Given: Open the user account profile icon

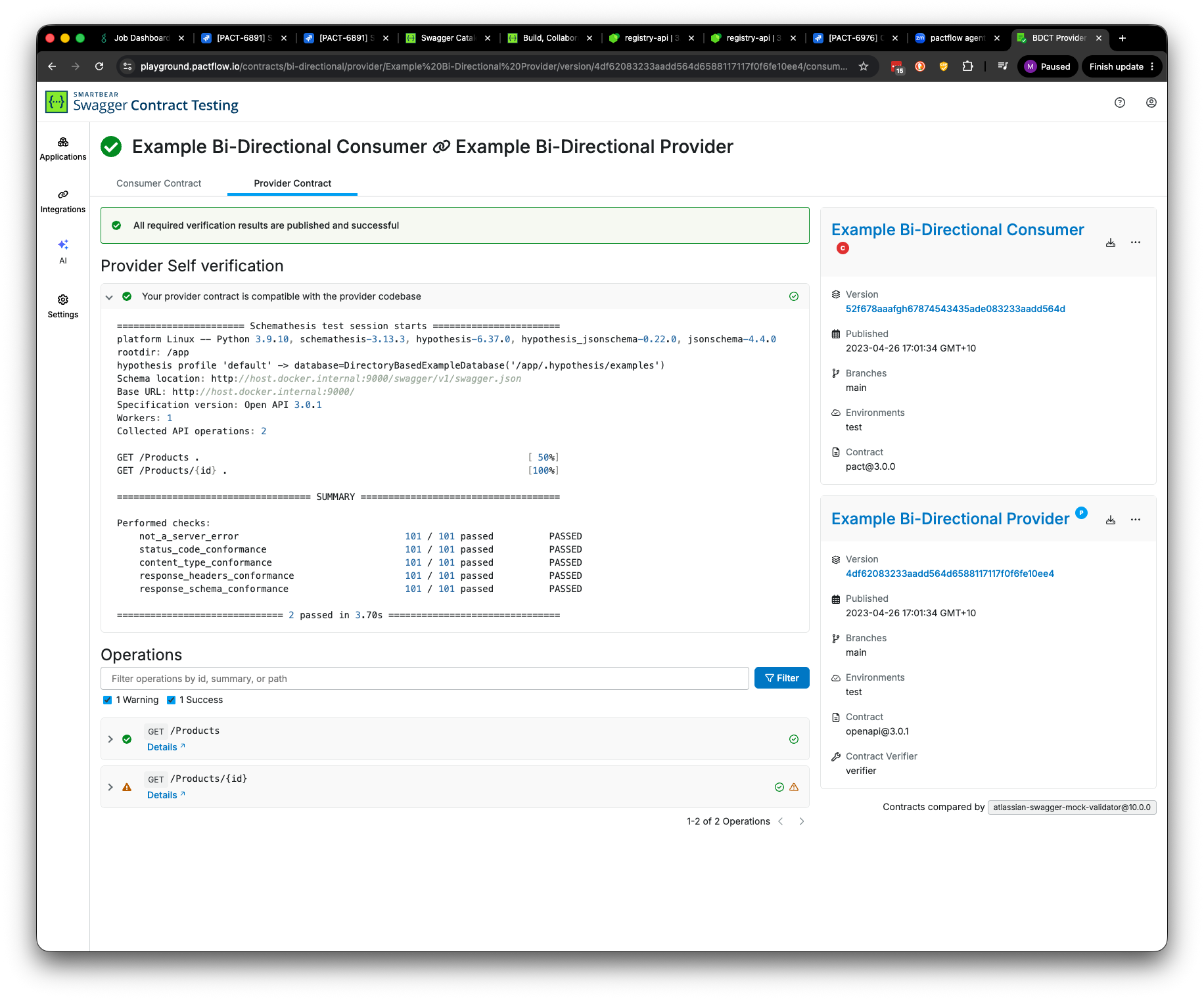Looking at the screenshot, I should click(x=1151, y=102).
